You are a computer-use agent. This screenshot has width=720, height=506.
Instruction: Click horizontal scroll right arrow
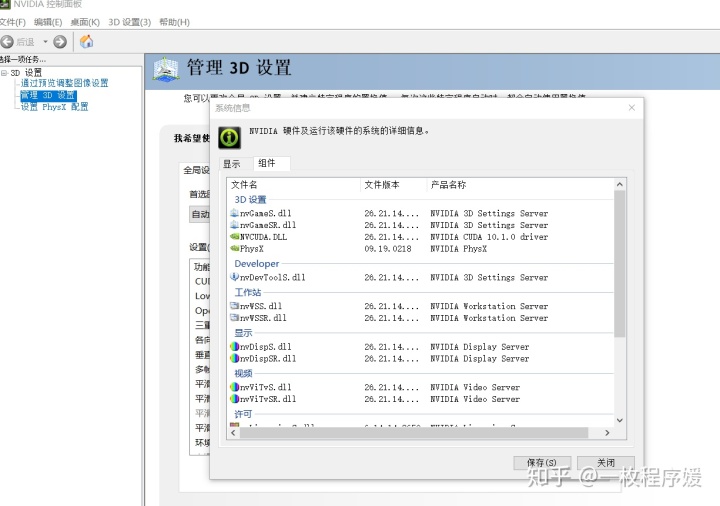[608, 433]
